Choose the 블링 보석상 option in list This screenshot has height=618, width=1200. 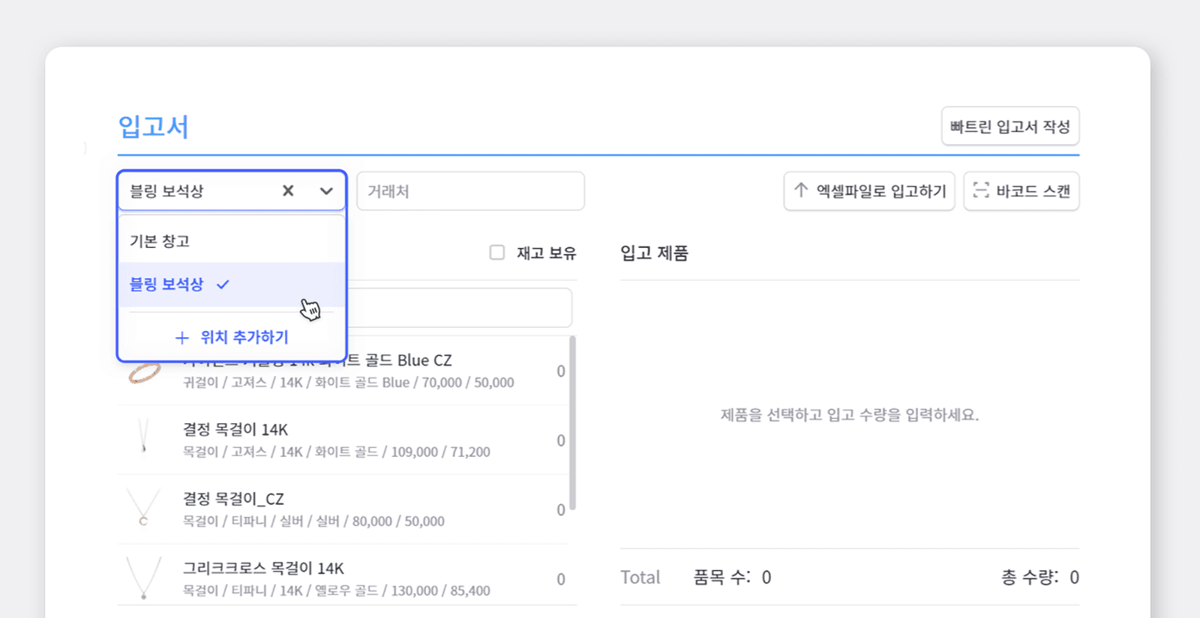point(167,285)
